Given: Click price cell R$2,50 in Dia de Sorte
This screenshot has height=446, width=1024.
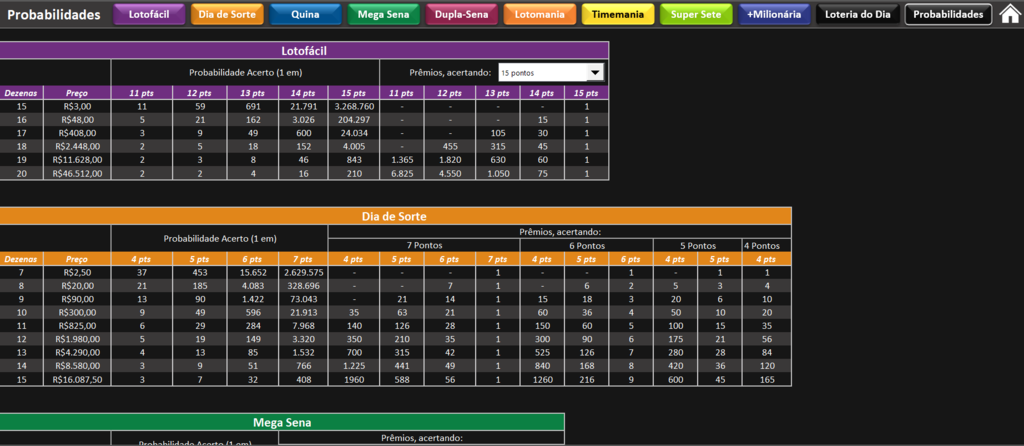Looking at the screenshot, I should 77,272.
